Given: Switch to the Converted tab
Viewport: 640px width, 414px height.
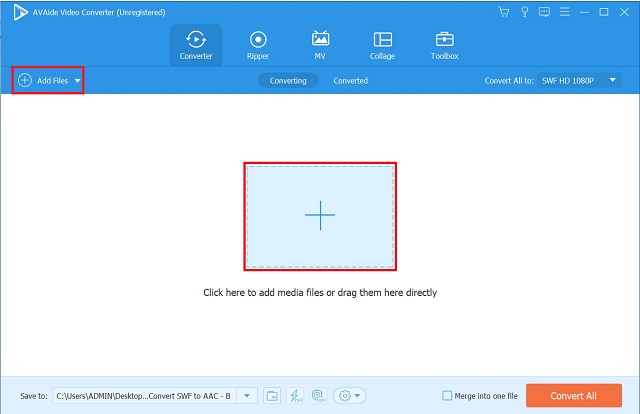Looking at the screenshot, I should [350, 80].
